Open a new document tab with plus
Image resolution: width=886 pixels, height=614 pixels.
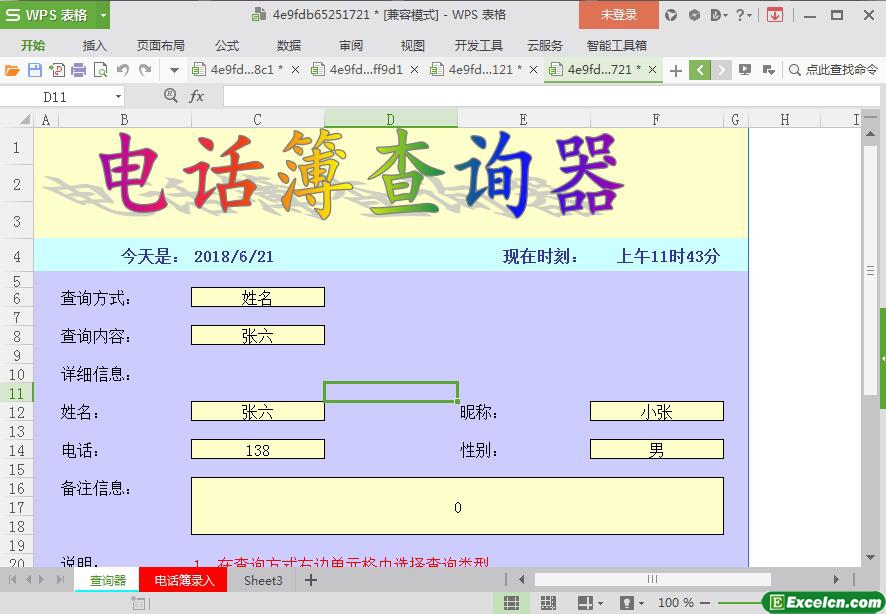pyautogui.click(x=676, y=70)
